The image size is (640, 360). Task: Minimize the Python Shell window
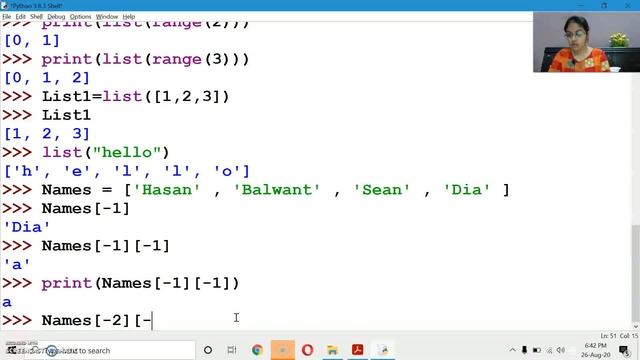(x=581, y=5)
